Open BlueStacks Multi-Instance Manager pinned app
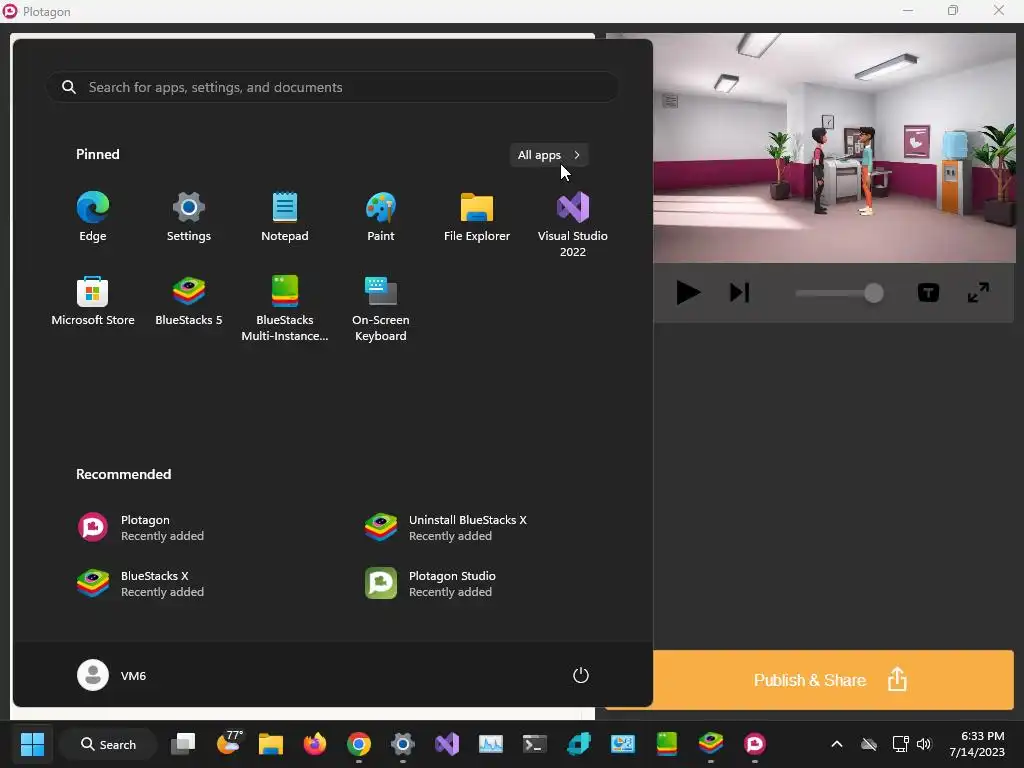The height and width of the screenshot is (768, 1024). click(285, 308)
